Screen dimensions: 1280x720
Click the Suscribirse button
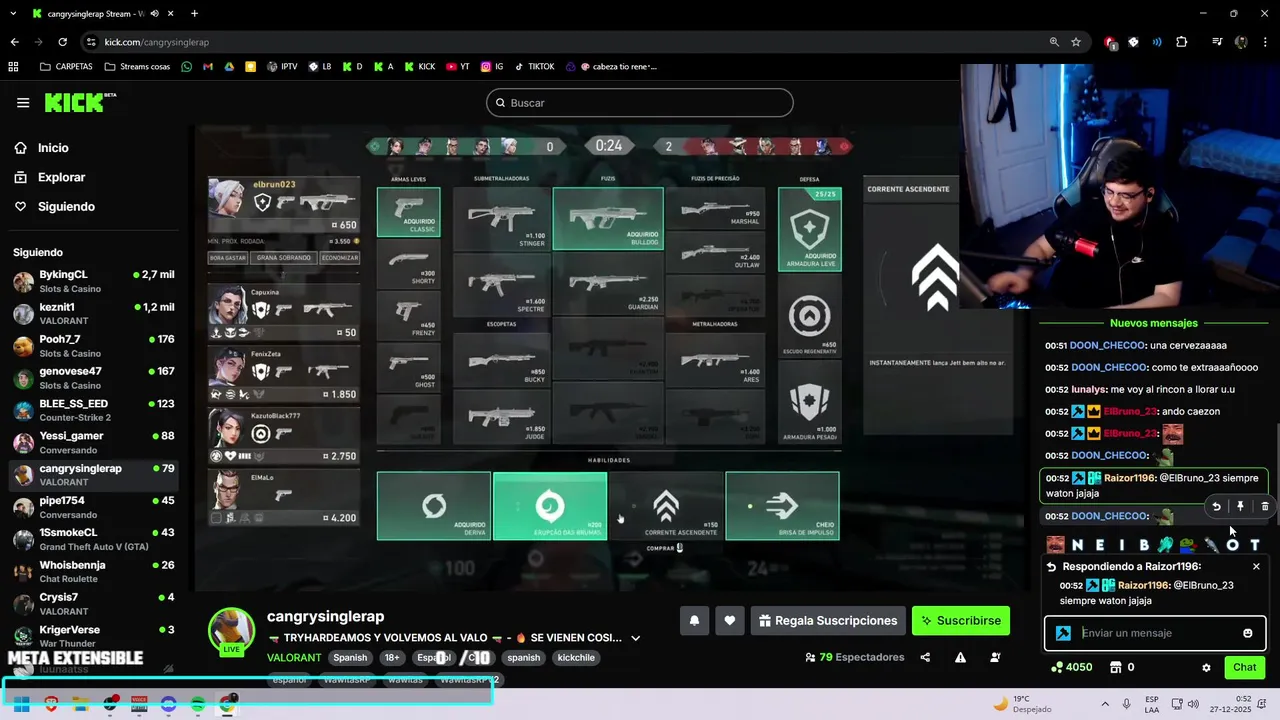click(960, 621)
